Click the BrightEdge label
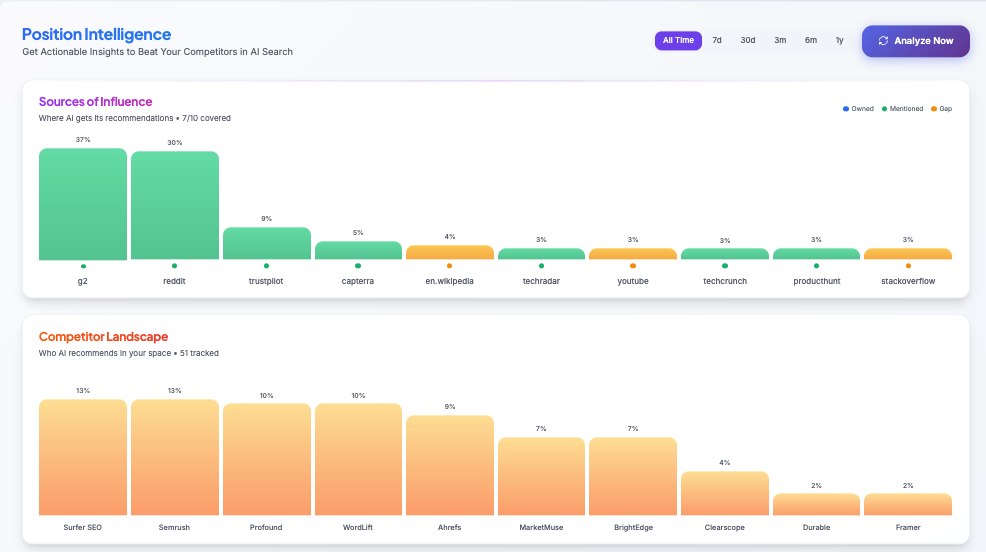986x552 pixels. pos(633,527)
